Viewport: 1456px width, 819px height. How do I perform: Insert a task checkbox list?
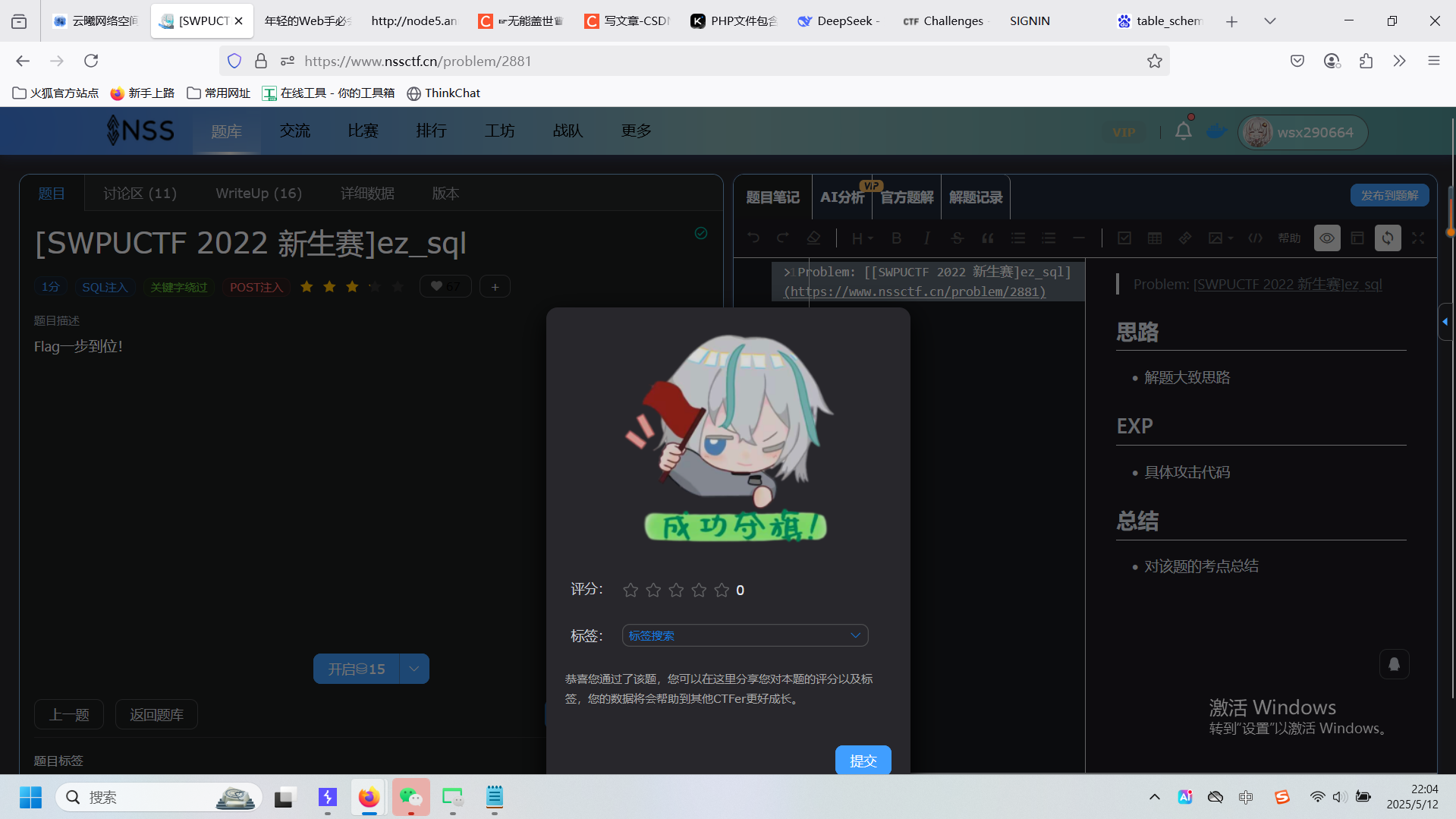tap(1124, 238)
